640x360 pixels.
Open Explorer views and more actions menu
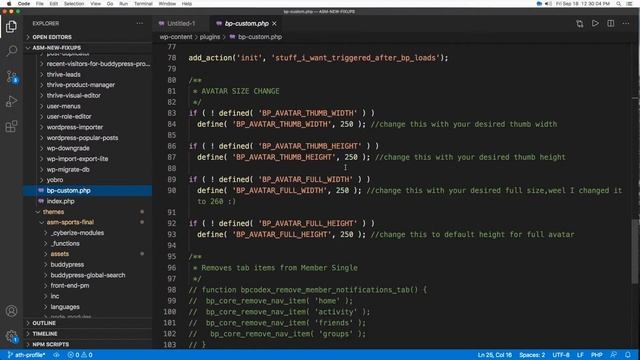[140, 24]
